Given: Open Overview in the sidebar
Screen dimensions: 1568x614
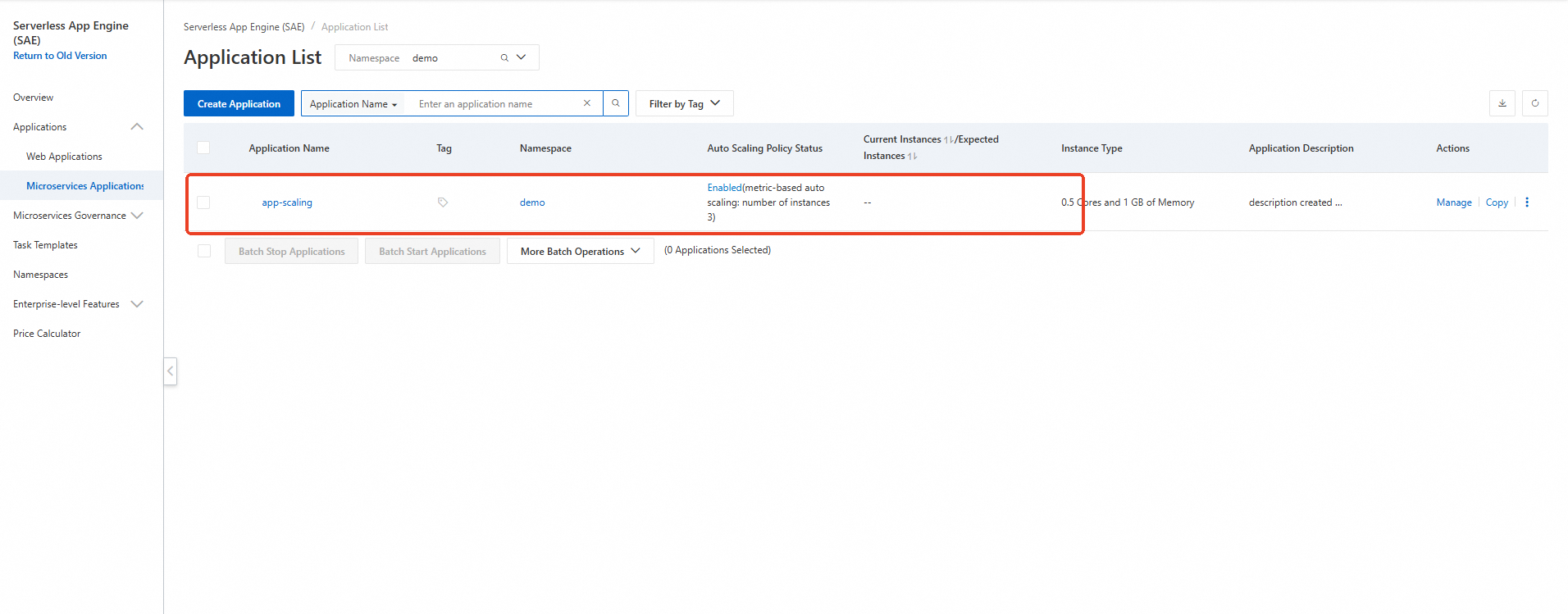Looking at the screenshot, I should [34, 98].
